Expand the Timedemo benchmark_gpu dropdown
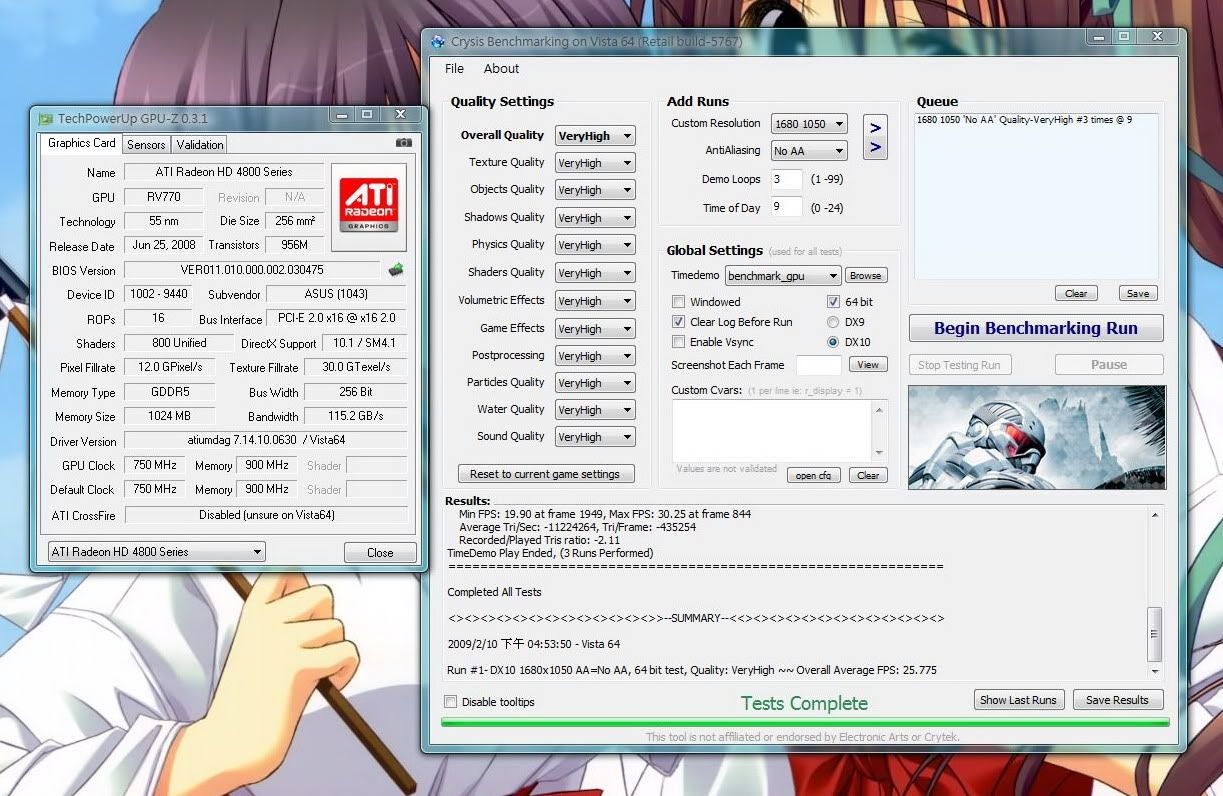Screen dimensions: 1223x796 [x=782, y=275]
